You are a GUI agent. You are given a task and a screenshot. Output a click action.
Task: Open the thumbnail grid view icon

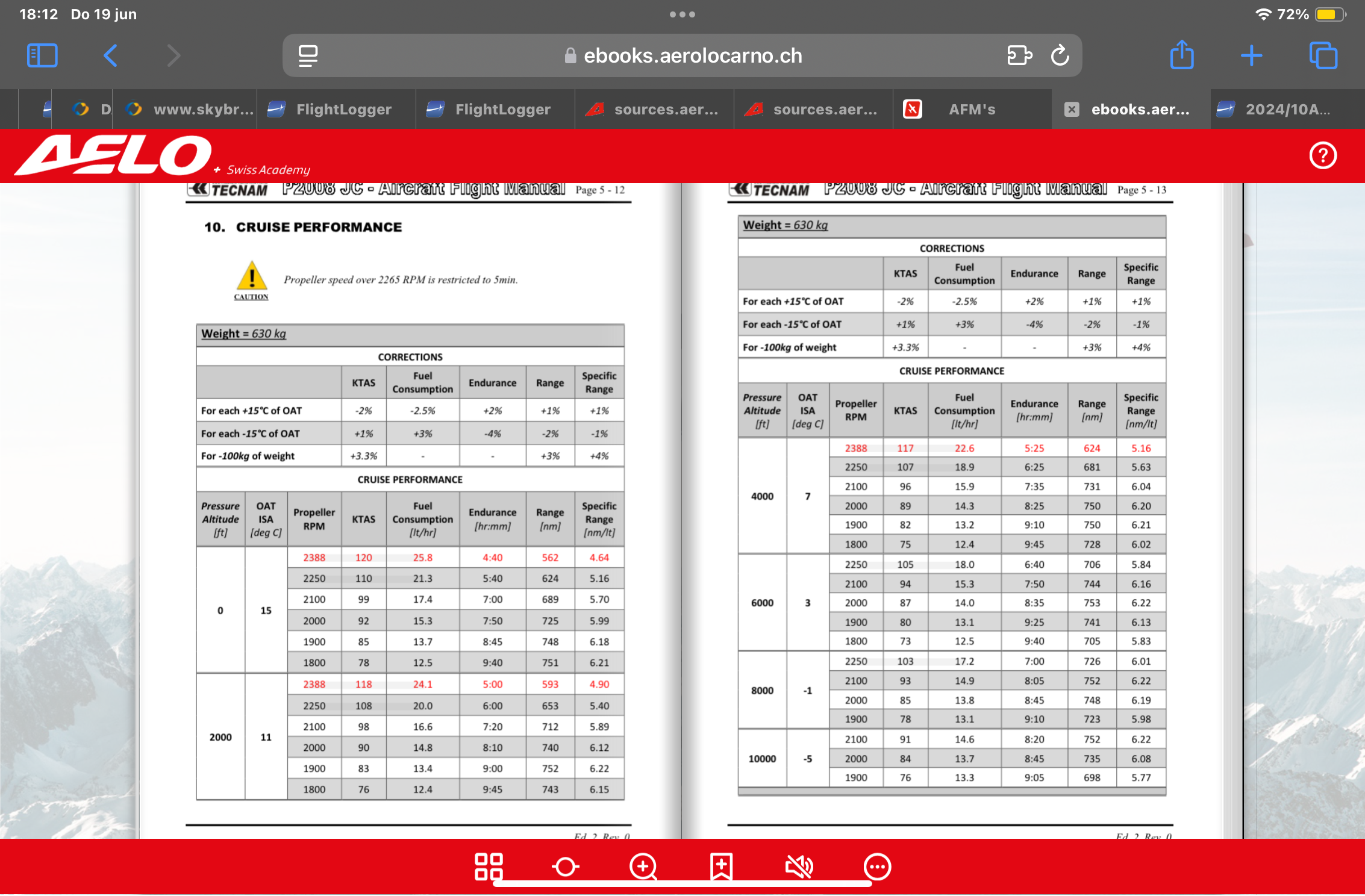(x=489, y=866)
